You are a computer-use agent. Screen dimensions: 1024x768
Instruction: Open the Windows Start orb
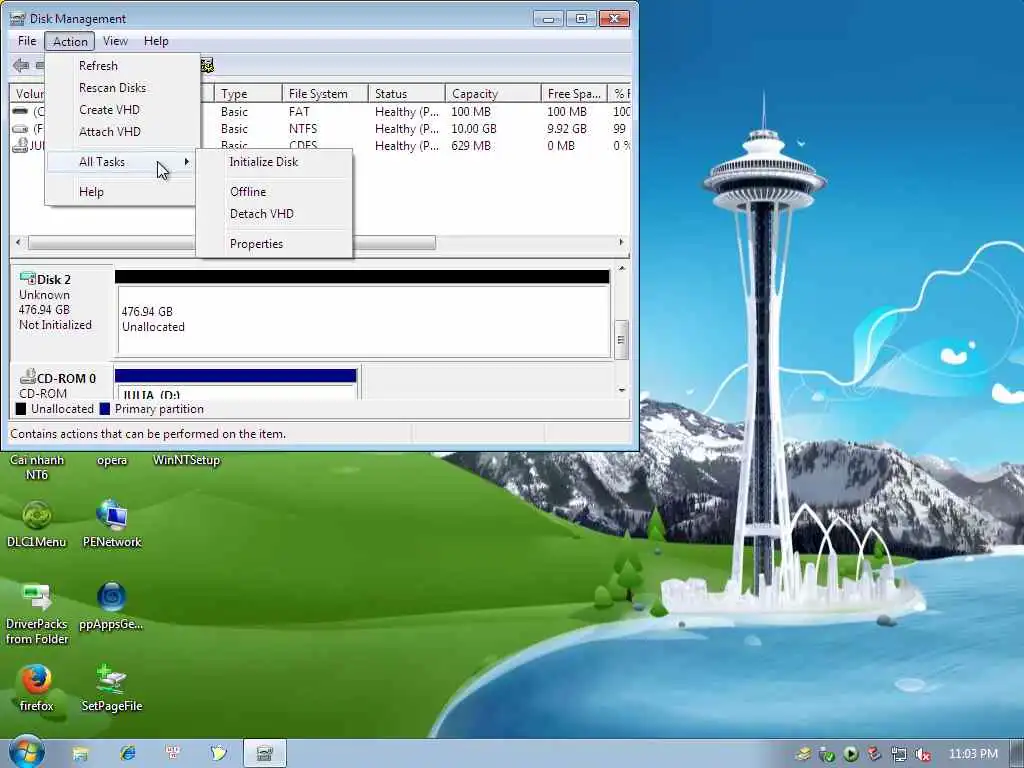27,752
